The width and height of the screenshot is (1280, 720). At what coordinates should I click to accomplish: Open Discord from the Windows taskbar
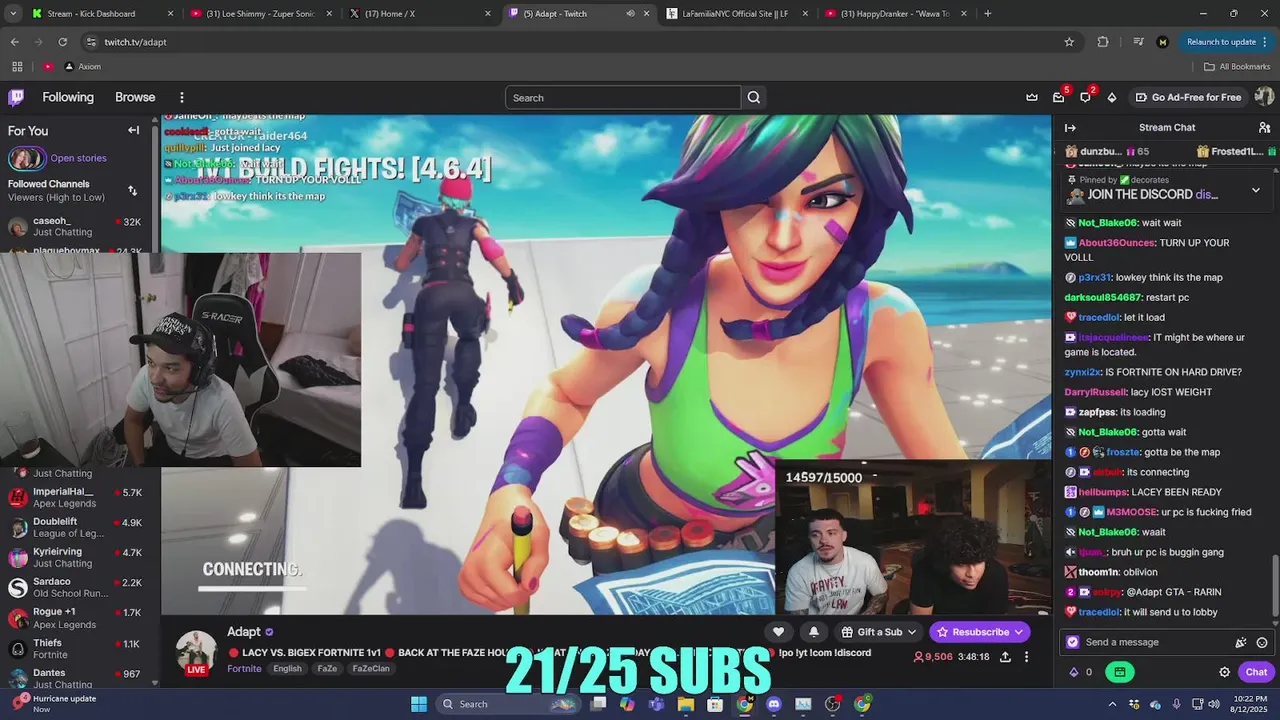(773, 704)
